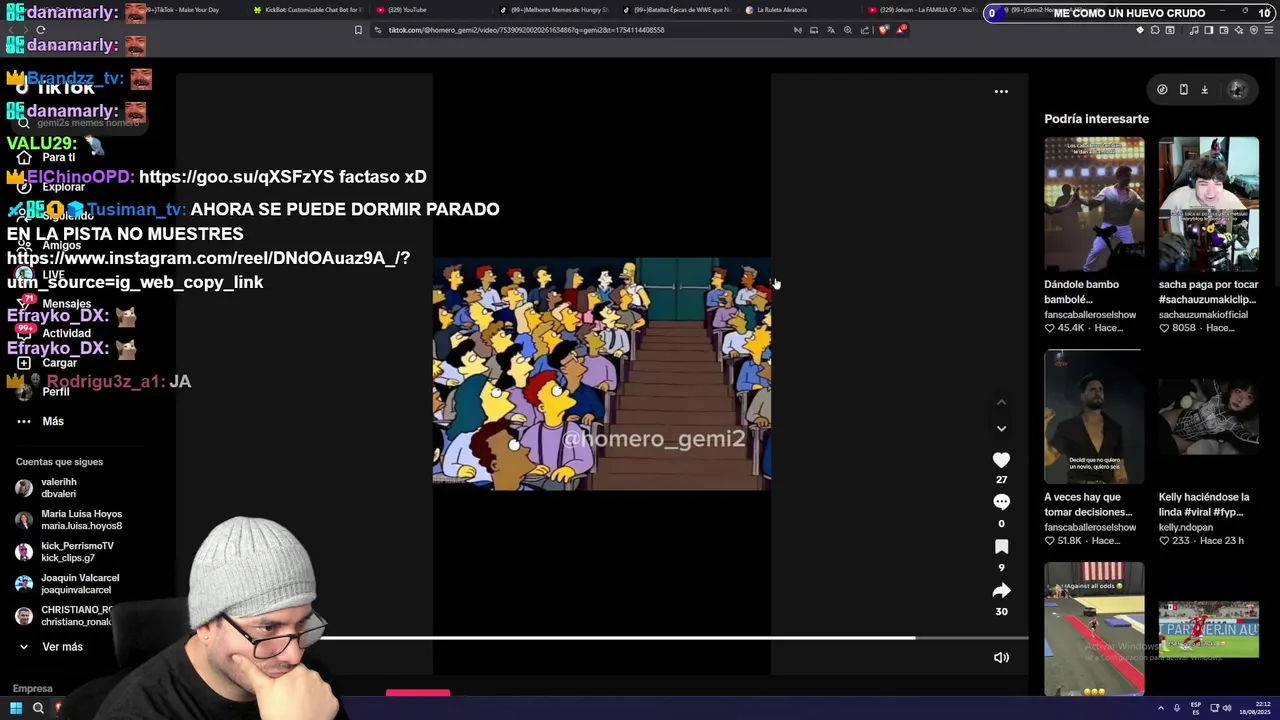Reload the page with browser refresh icon
1280x720 pixels.
click(40, 30)
